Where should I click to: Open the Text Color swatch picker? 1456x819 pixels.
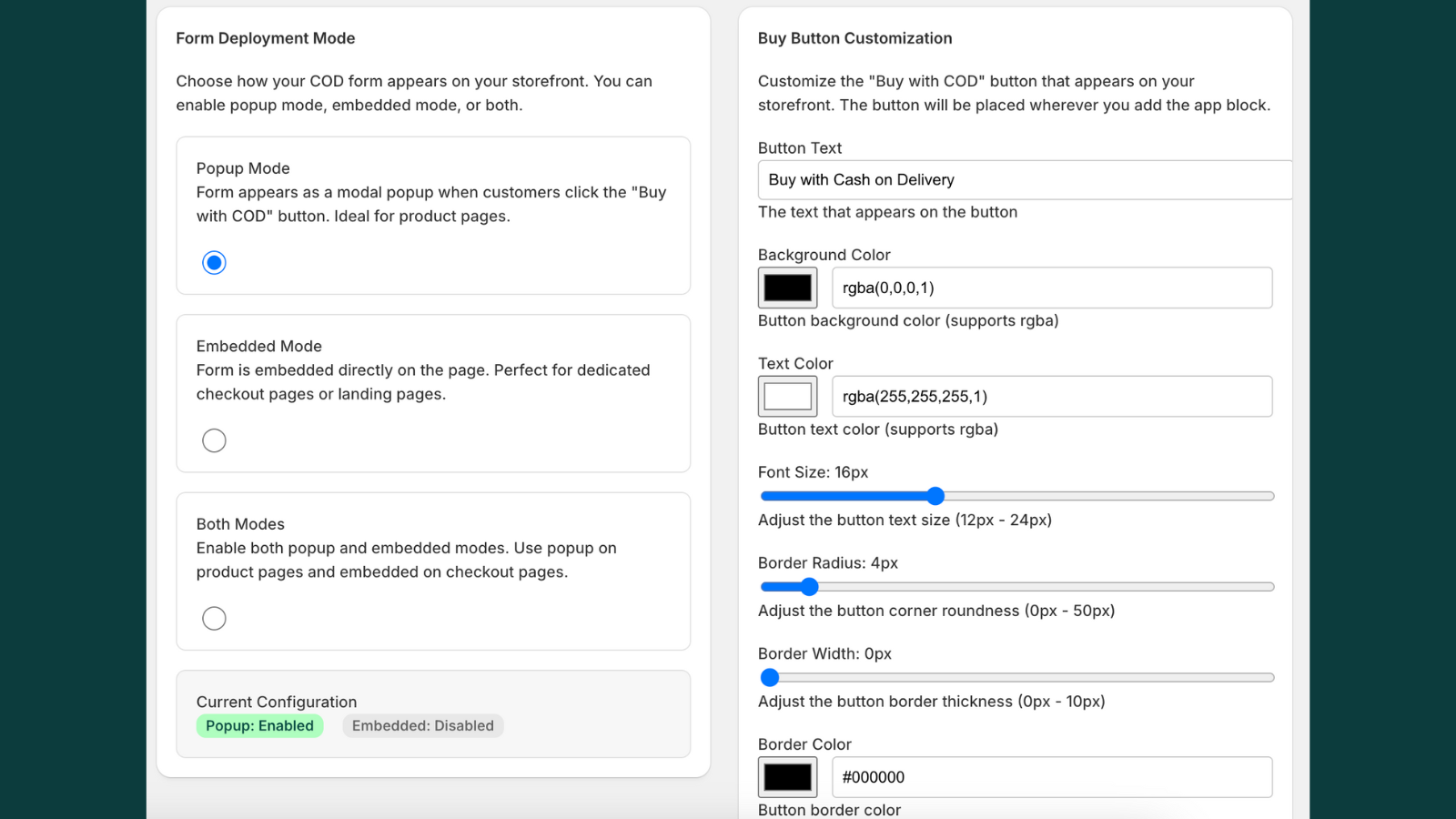(787, 397)
